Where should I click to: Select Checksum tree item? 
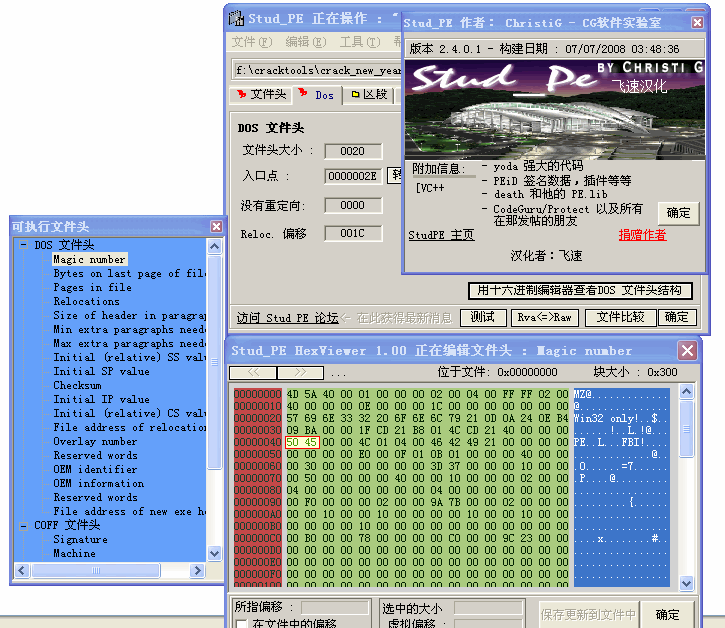[x=77, y=385]
